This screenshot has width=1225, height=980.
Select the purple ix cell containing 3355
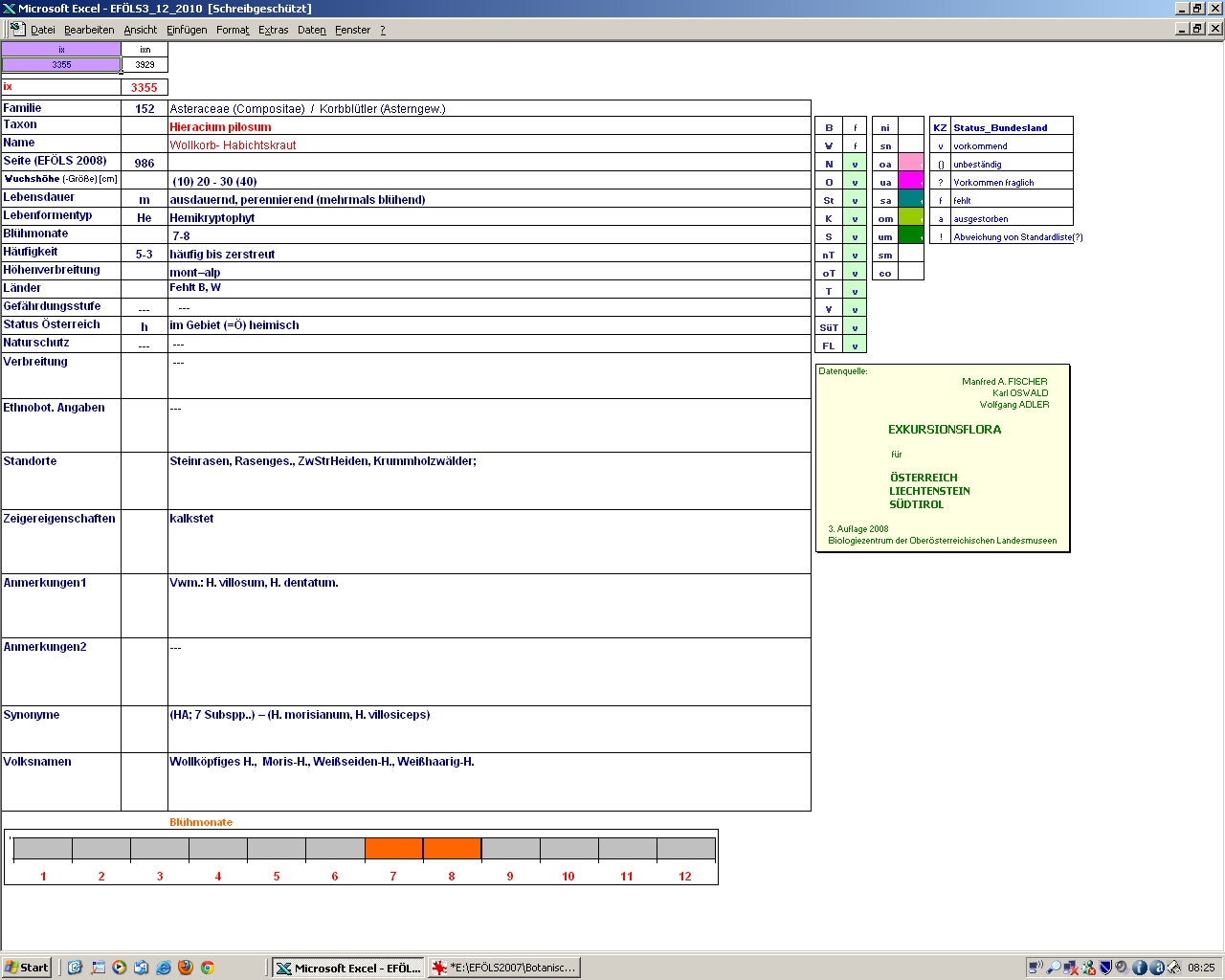pos(61,65)
